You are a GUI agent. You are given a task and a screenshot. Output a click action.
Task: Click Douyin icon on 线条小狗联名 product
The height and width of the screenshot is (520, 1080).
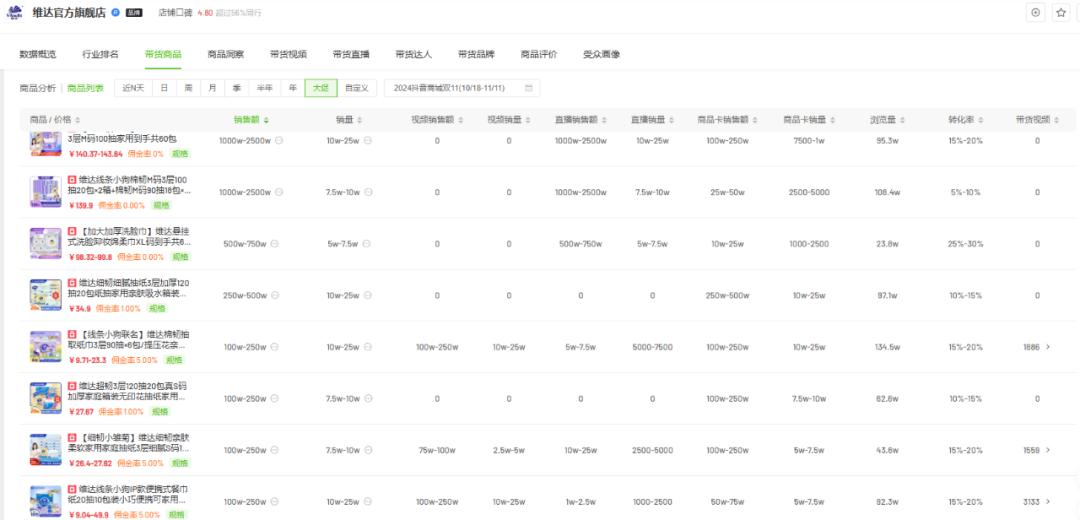pos(72,334)
